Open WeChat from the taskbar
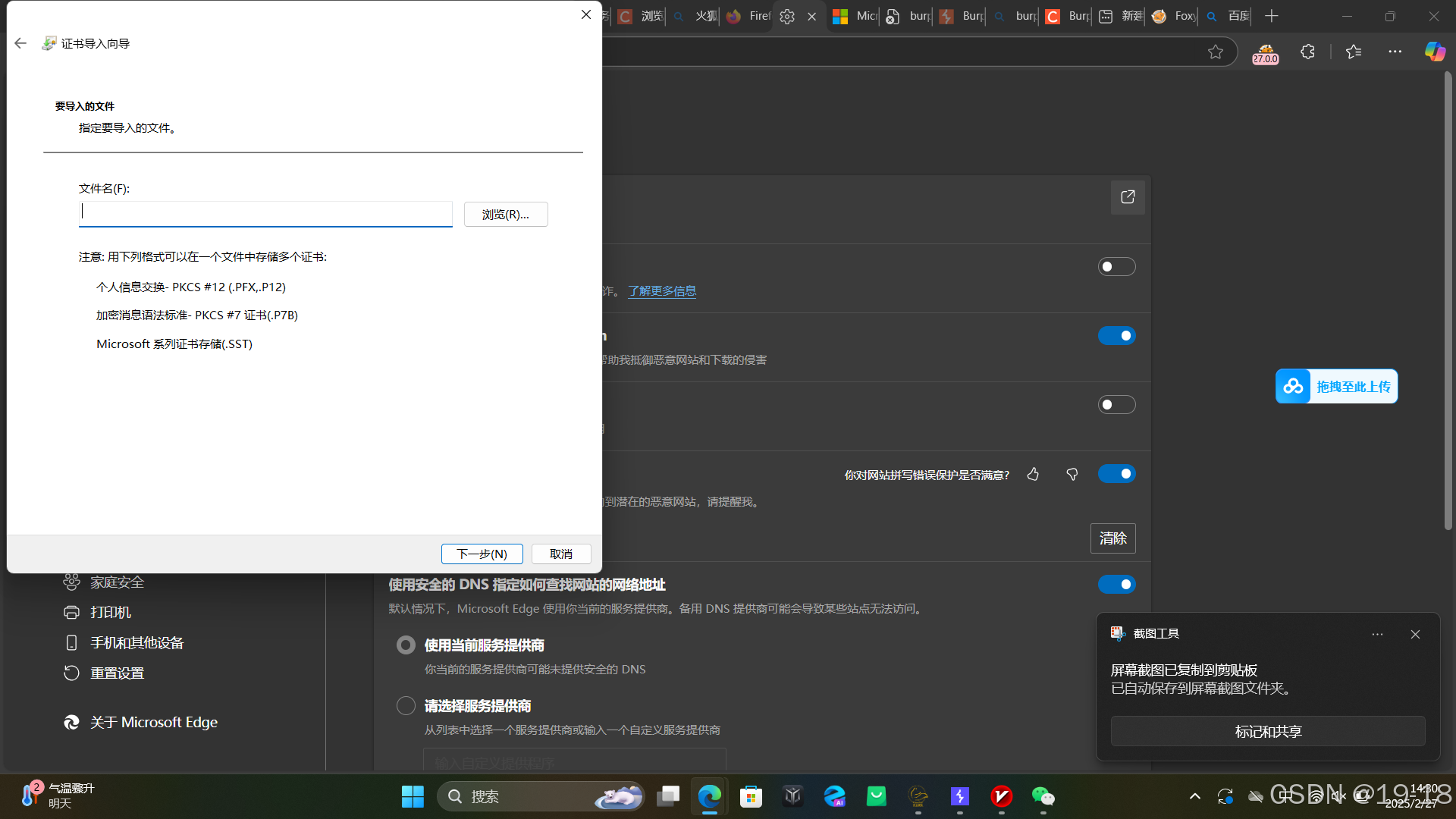 (1043, 796)
